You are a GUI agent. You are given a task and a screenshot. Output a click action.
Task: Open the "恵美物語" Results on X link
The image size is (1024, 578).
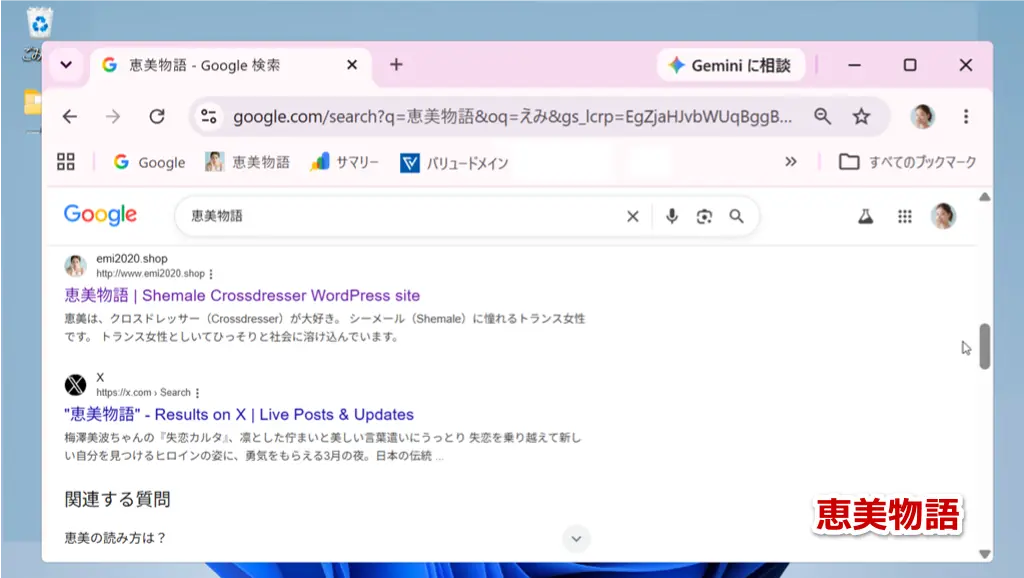(239, 415)
